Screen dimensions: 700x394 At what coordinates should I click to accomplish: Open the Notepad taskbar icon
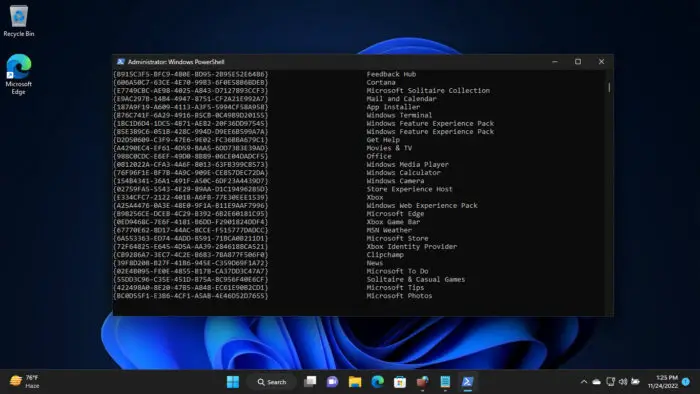point(445,382)
